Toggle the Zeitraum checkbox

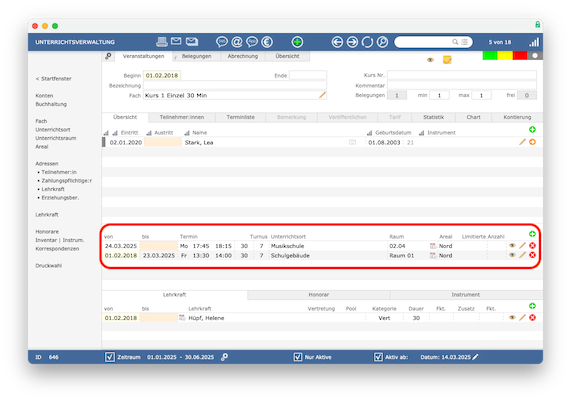110,357
